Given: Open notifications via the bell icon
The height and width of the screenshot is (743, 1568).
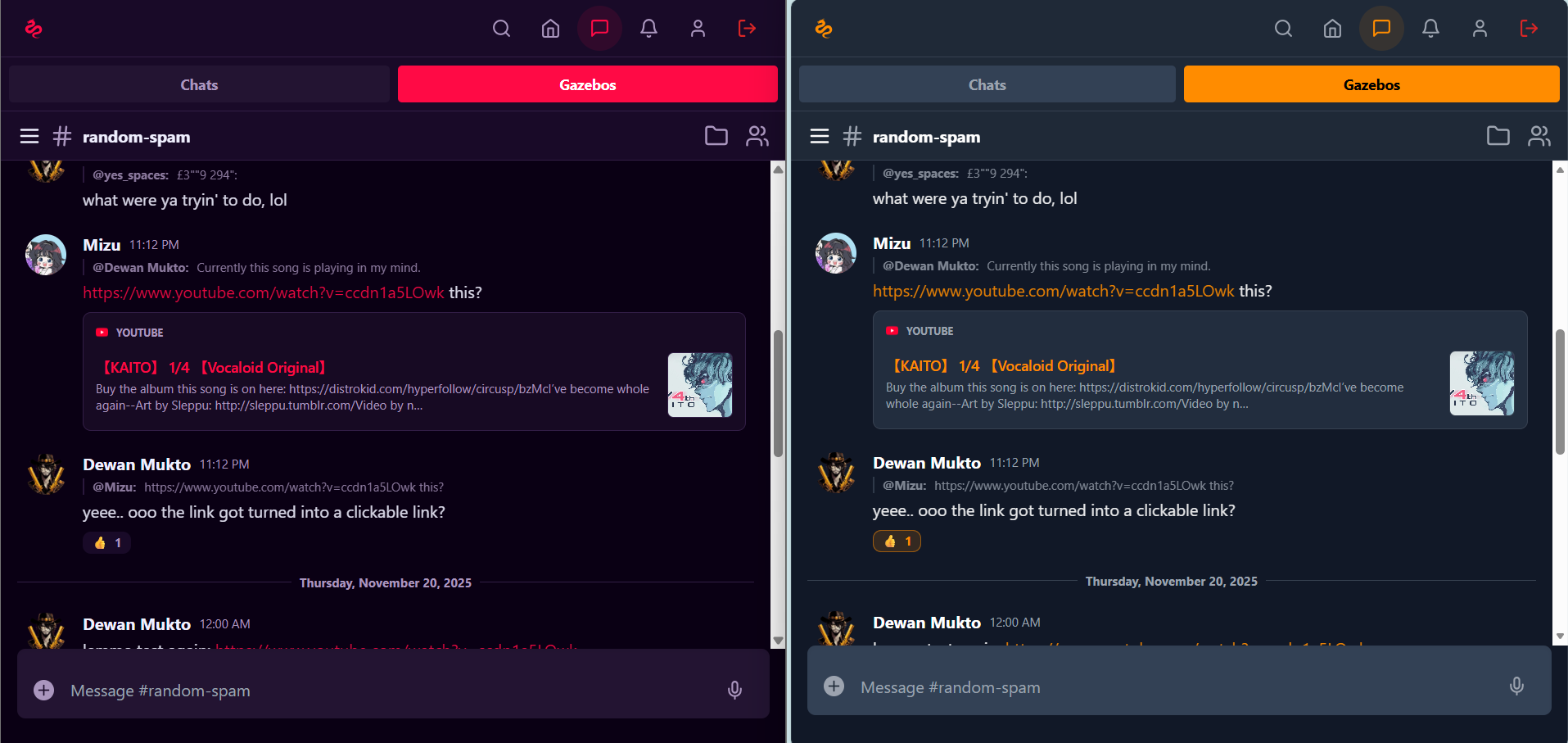Looking at the screenshot, I should tap(648, 28).
